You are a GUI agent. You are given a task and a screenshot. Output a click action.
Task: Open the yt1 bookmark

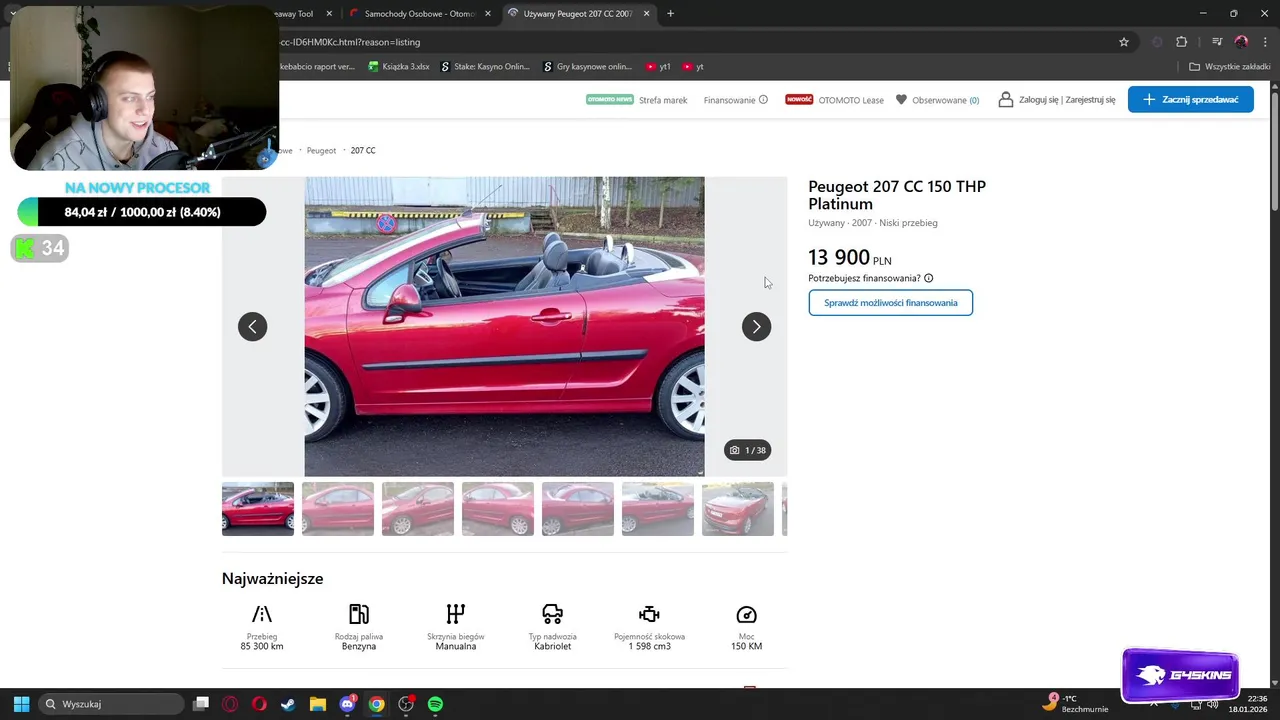[658, 67]
